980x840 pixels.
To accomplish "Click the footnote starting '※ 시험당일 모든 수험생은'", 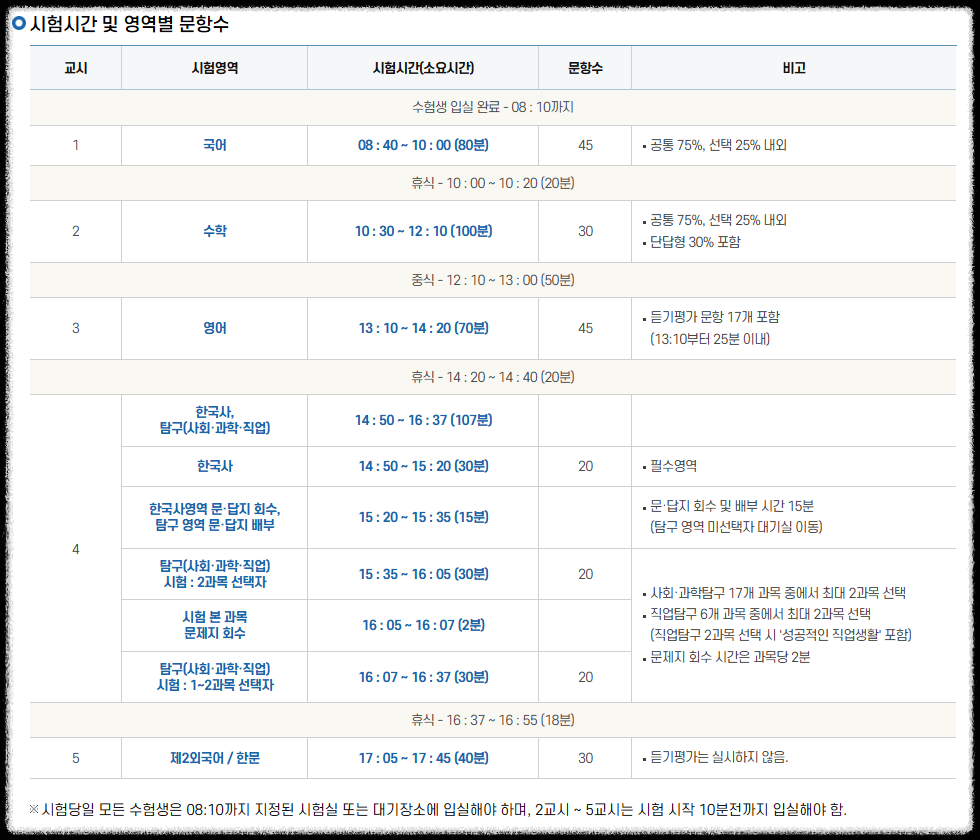I will (438, 809).
